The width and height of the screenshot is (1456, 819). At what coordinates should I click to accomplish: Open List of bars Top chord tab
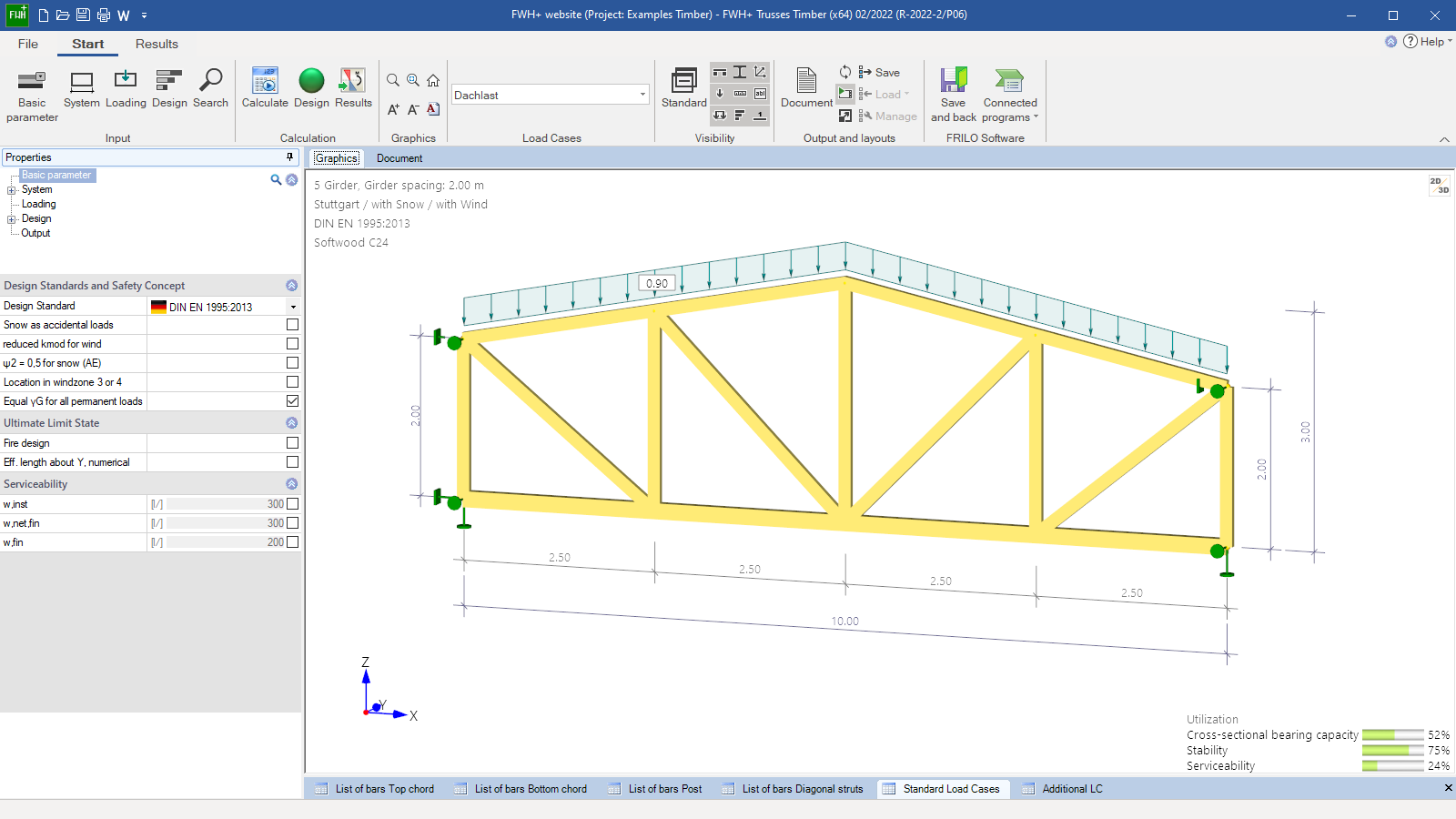click(374, 789)
